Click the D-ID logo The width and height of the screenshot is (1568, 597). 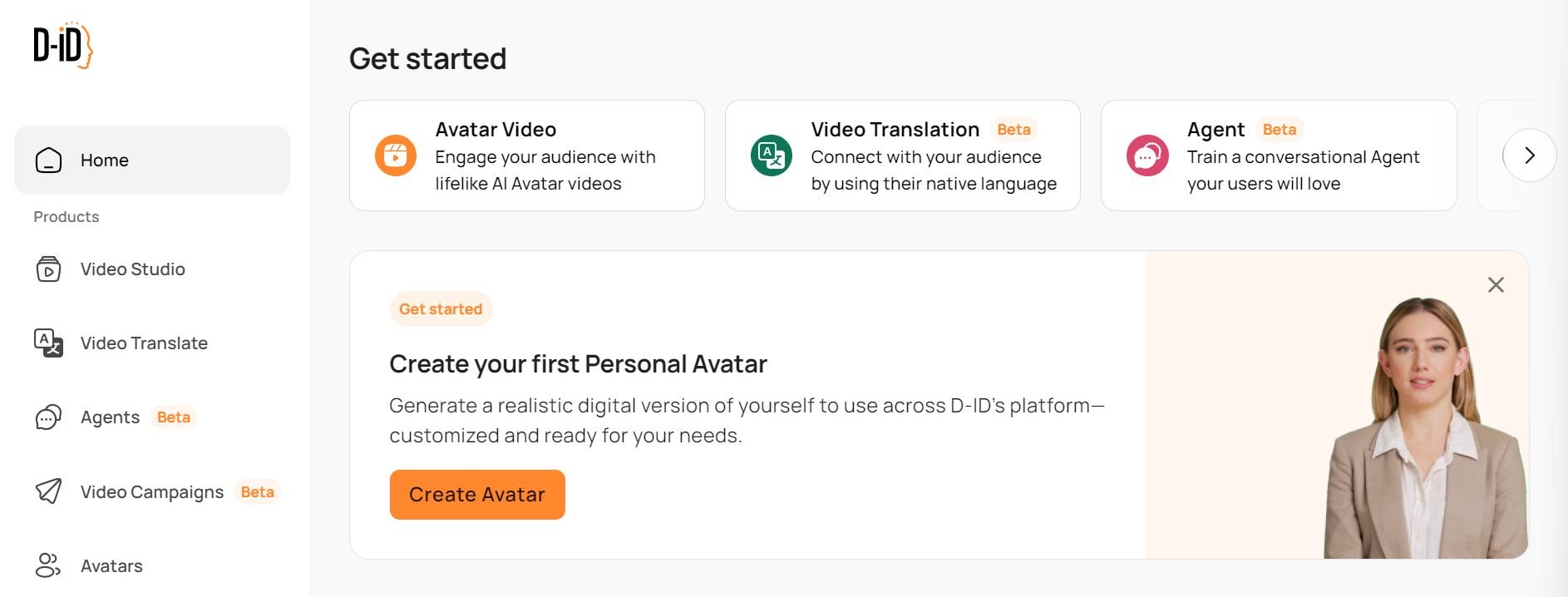(x=62, y=46)
